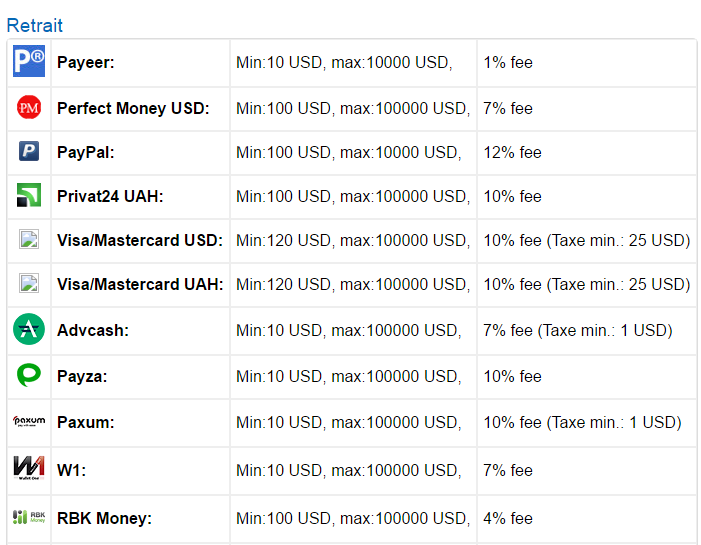Click the Paxum min/max limits cell
701x545 pixels.
(x=349, y=423)
